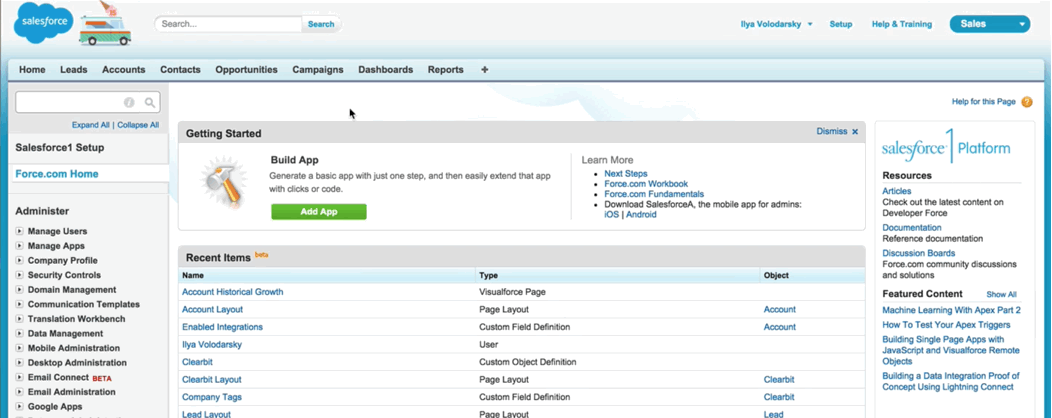Open the Force.com Fundamentals link

click(x=654, y=194)
